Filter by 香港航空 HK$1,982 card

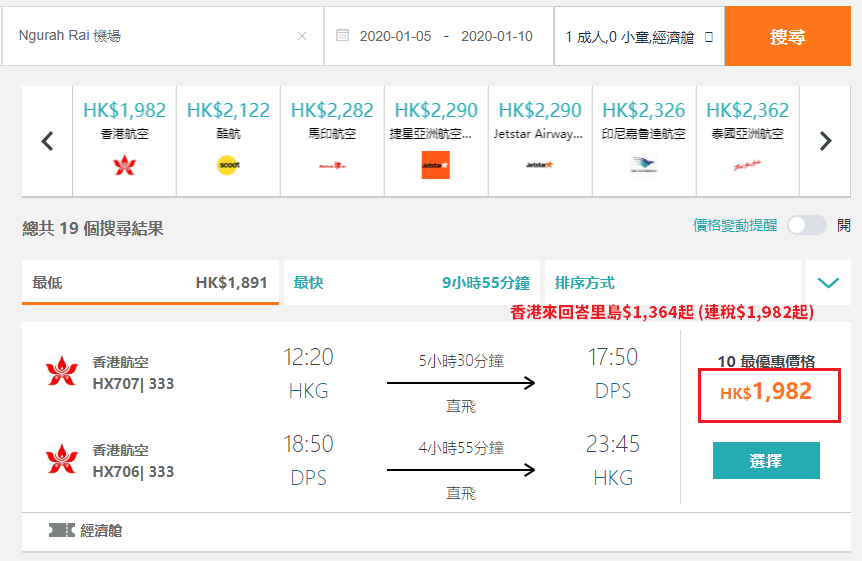[125, 141]
